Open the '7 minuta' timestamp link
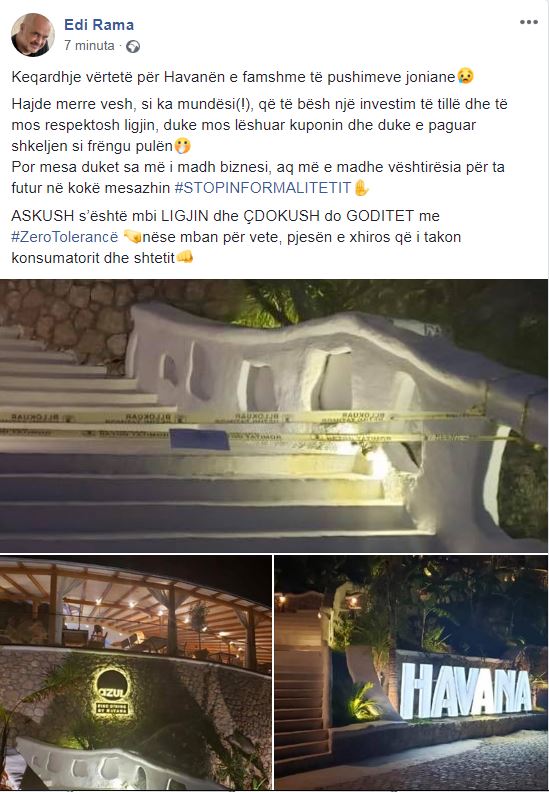 point(89,45)
